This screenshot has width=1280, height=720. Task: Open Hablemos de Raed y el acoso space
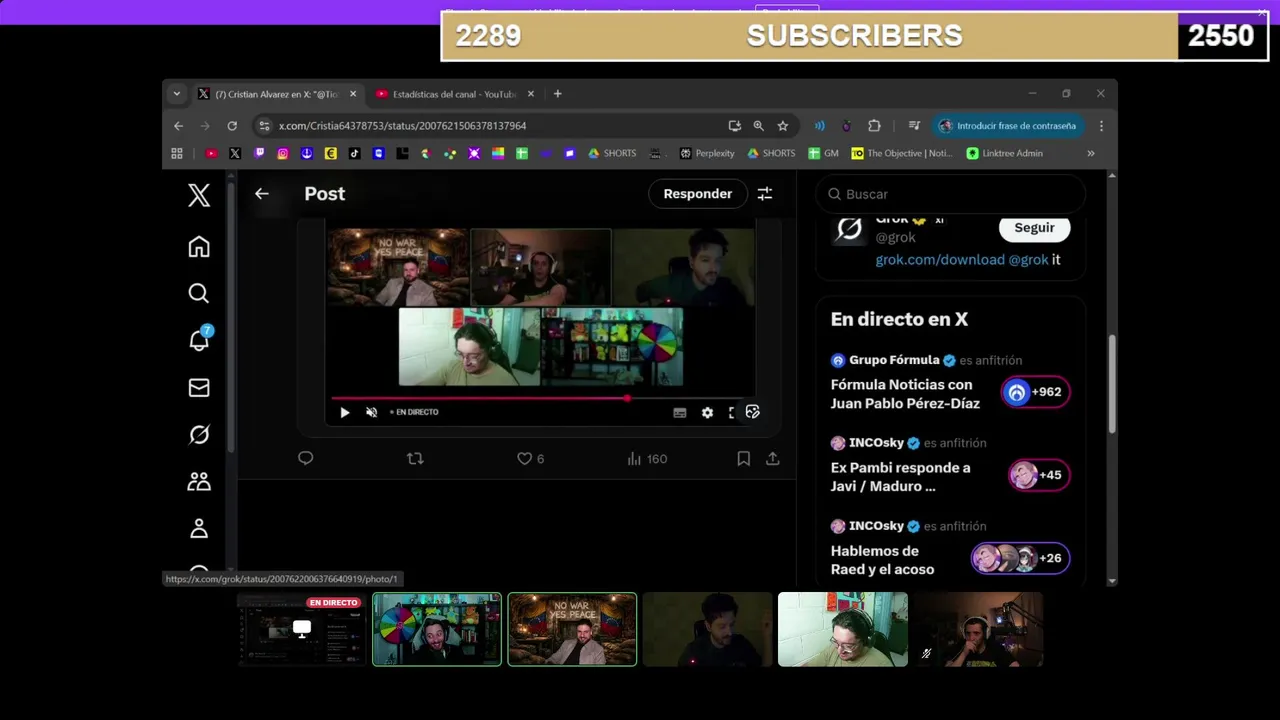[x=882, y=560]
